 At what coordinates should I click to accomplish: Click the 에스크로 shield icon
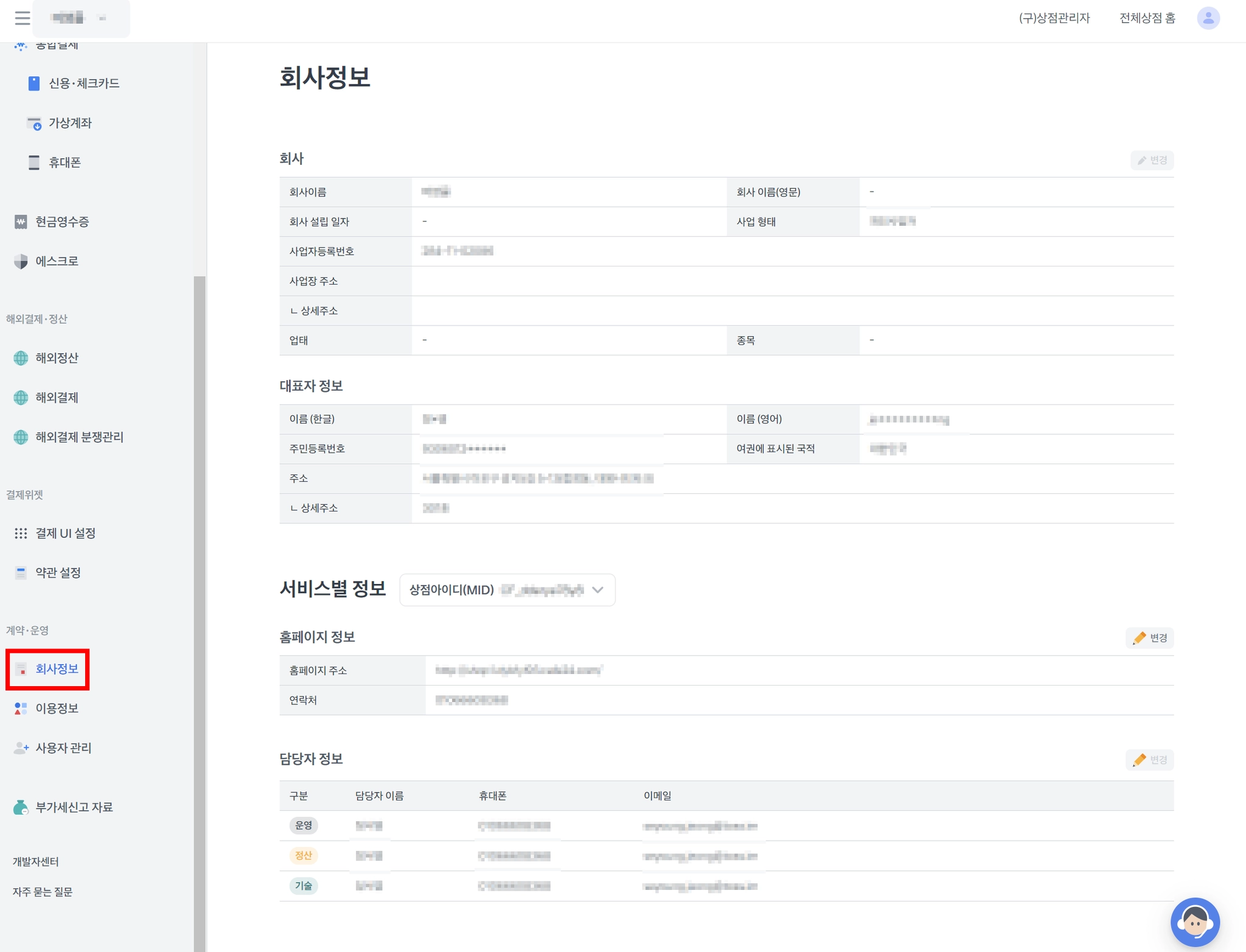tap(21, 261)
